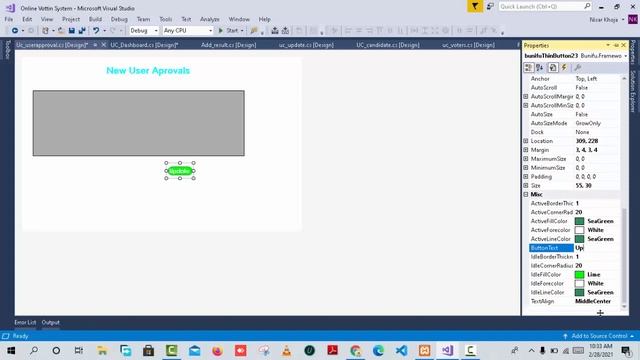Switch to uc_voters.cs design tab

(x=468, y=45)
